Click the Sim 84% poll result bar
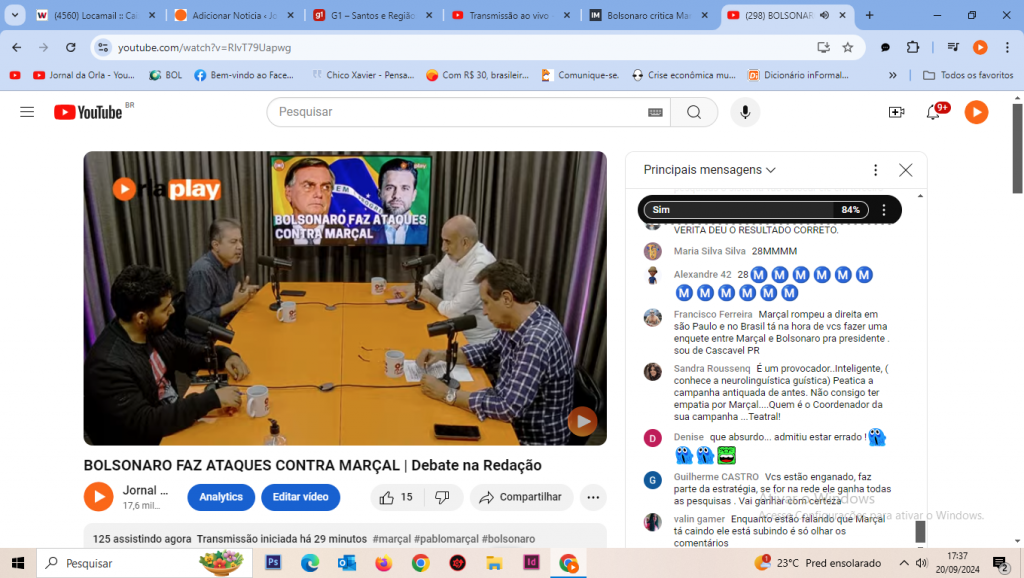The width and height of the screenshot is (1024, 578). (756, 210)
